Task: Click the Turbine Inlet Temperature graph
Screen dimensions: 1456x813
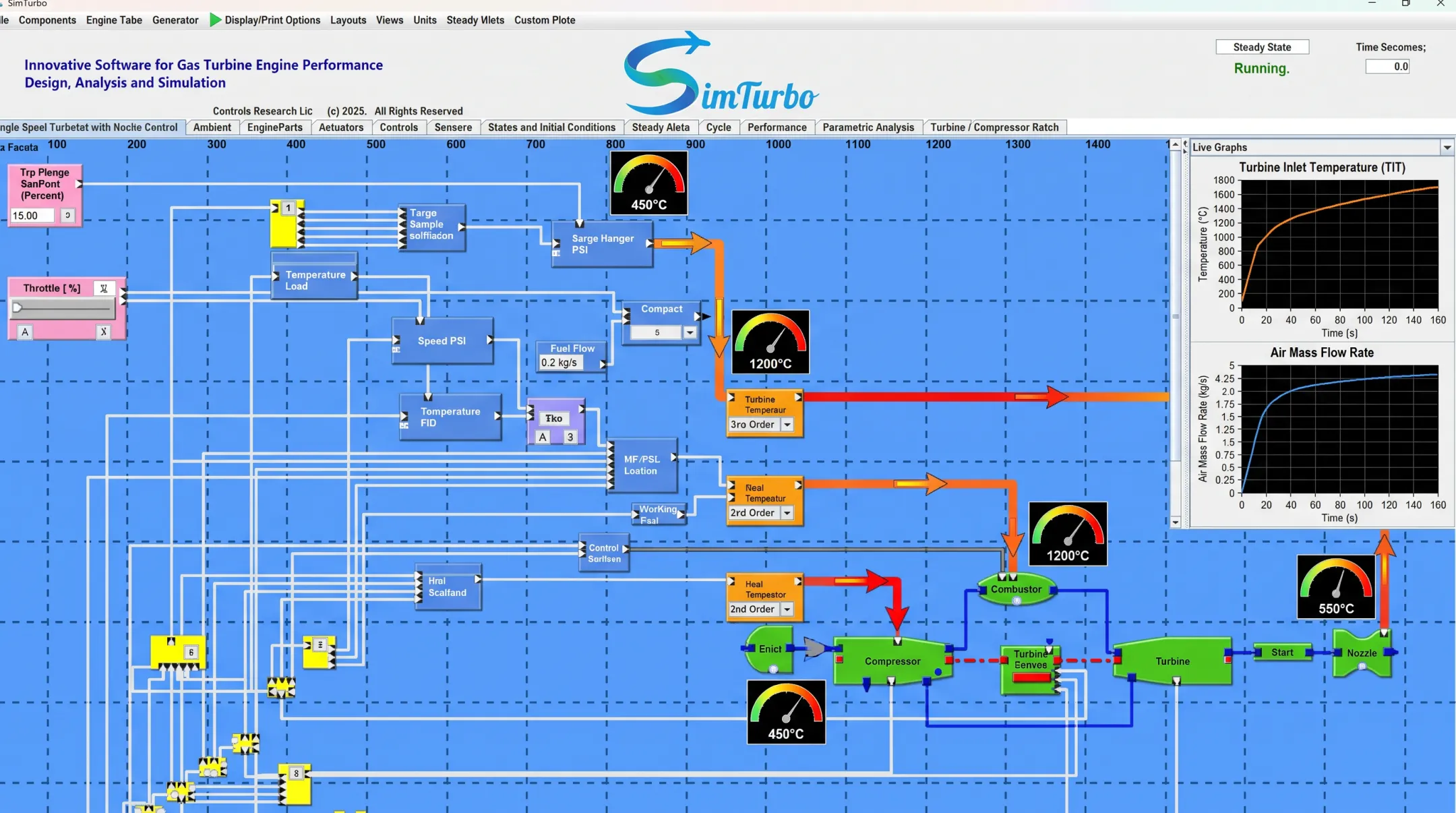Action: pos(1339,244)
